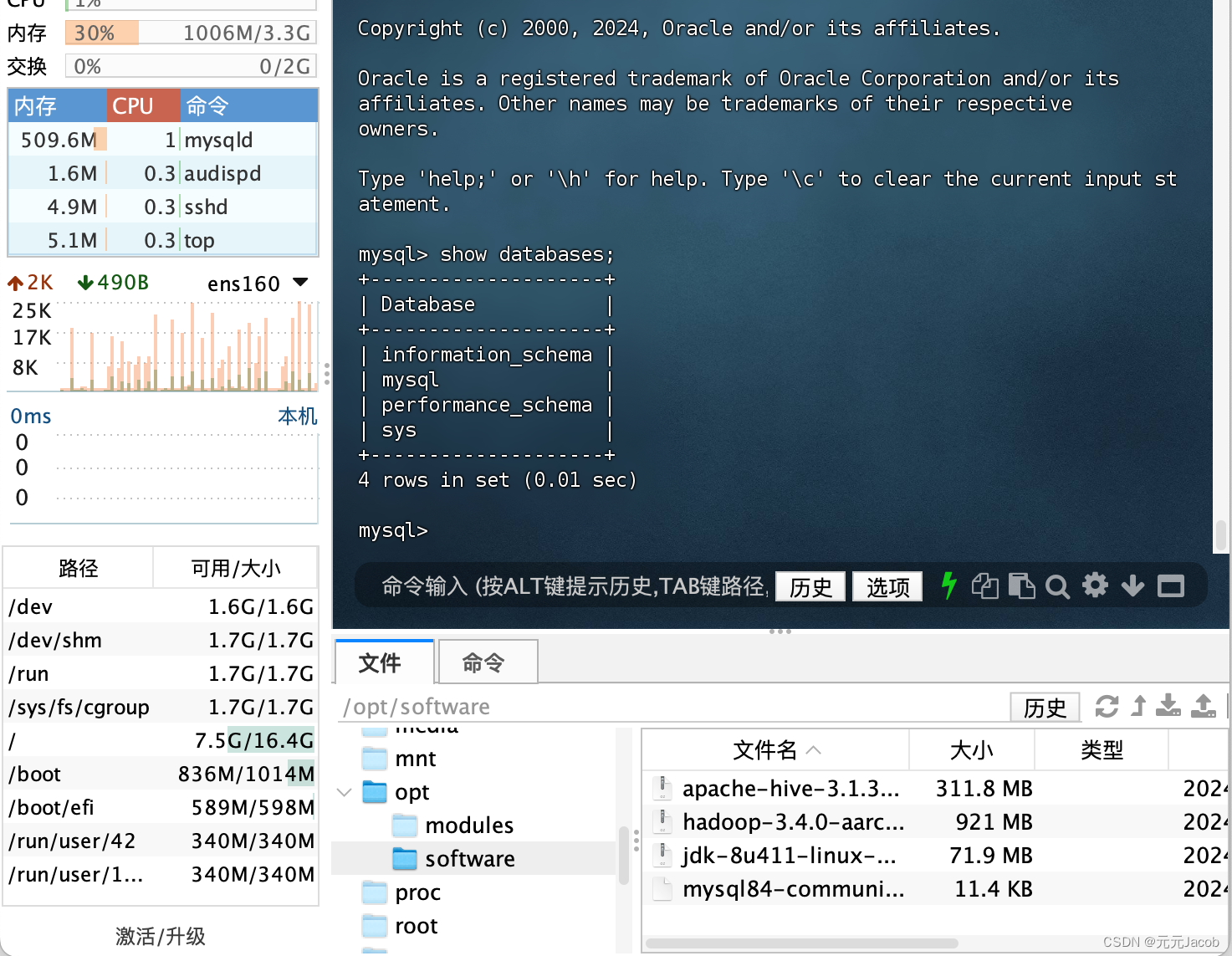Click the modules folder icon

pyautogui.click(x=405, y=825)
